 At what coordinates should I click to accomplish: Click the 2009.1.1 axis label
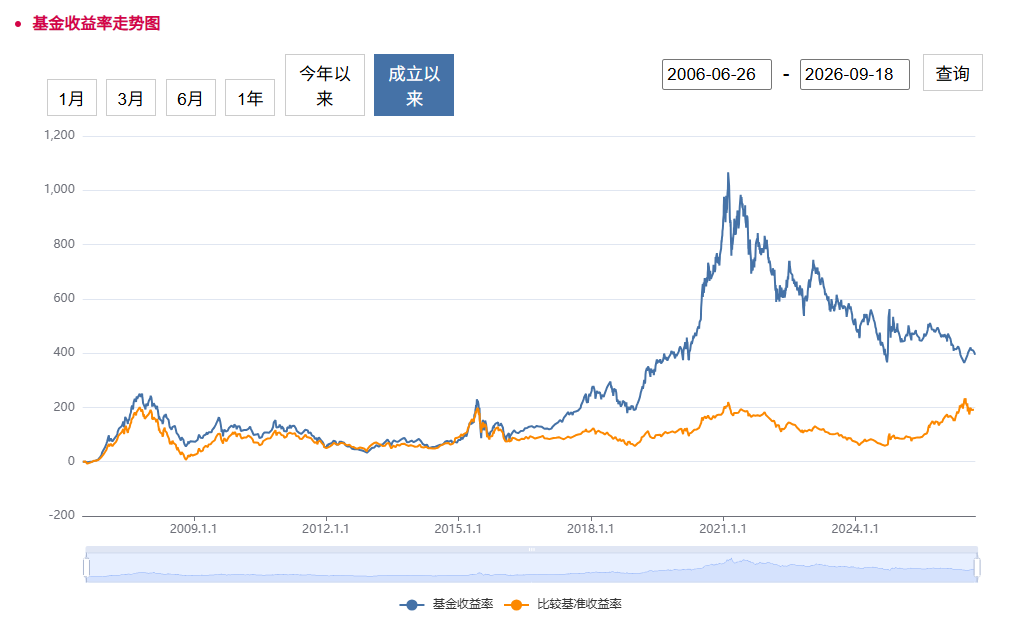193,529
